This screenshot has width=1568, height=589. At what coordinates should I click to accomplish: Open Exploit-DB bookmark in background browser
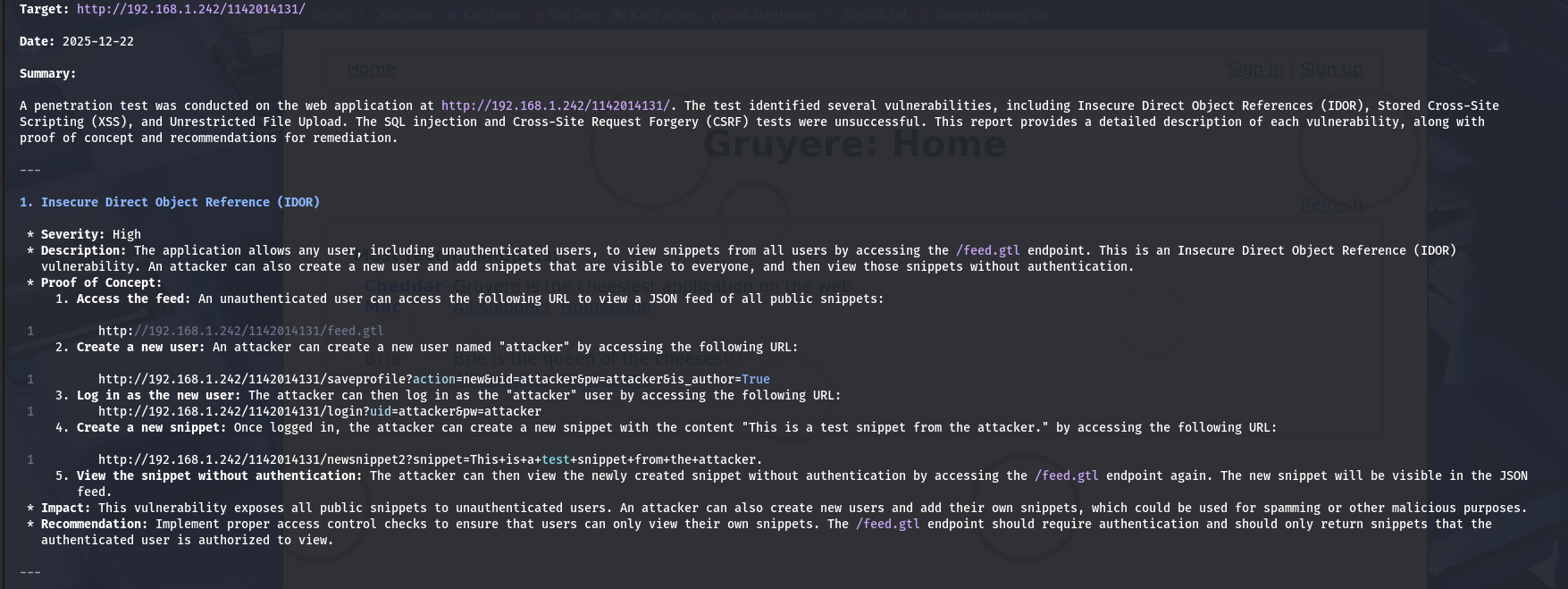[867, 15]
